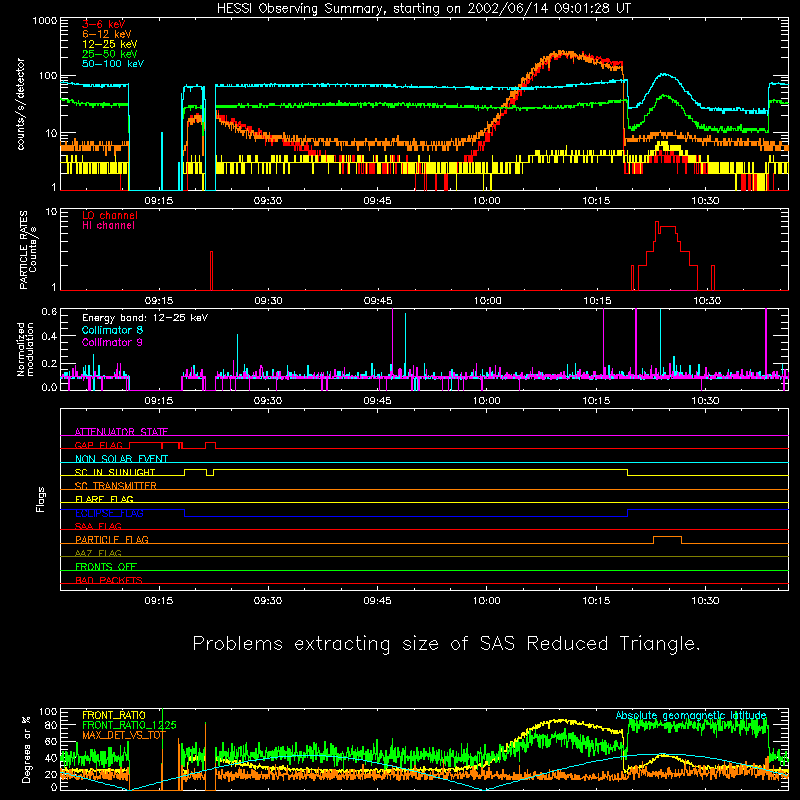800x800 pixels.
Task: Click the SAA_FLAG label
Action: coord(98,526)
